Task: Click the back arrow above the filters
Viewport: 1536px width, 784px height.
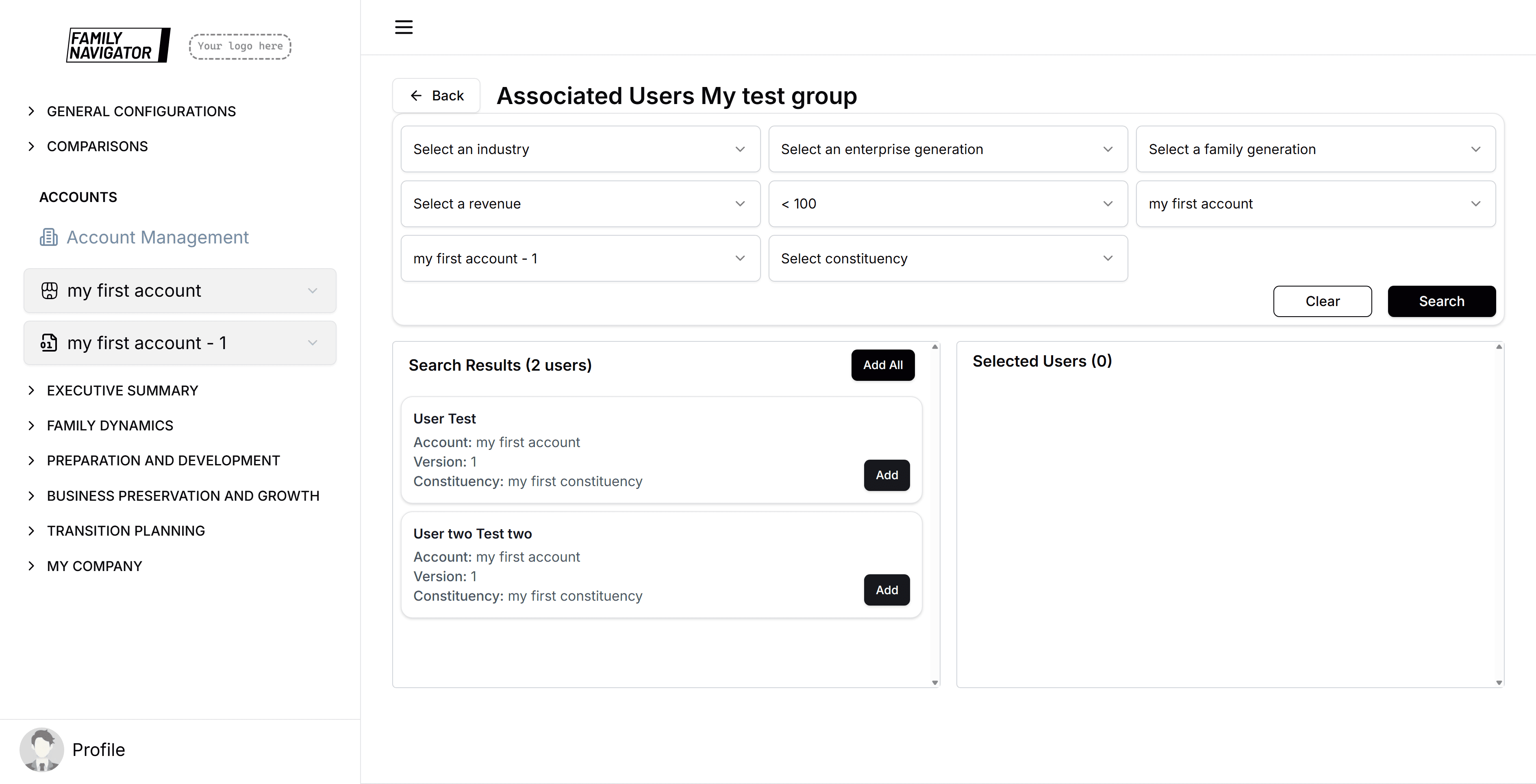Action: pos(416,96)
